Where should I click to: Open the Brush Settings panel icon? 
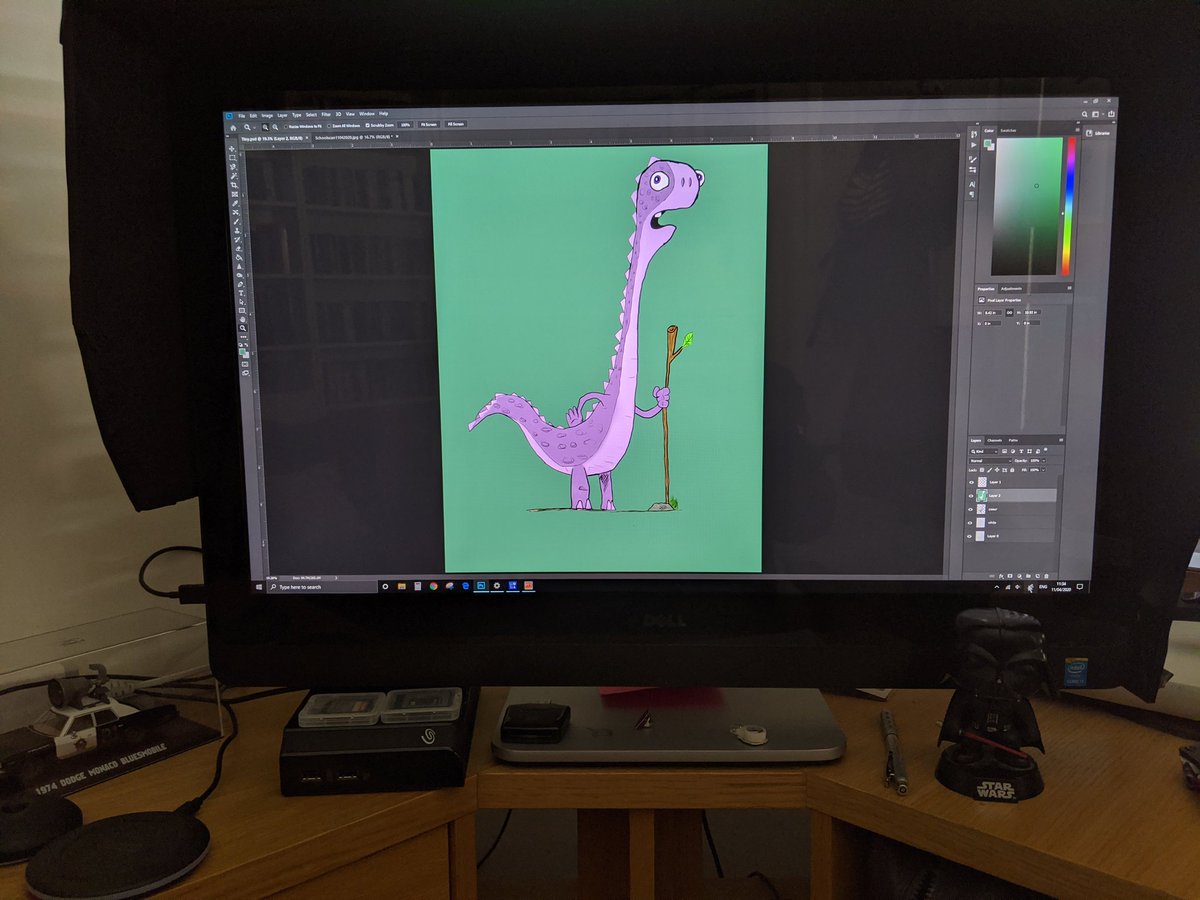(x=973, y=159)
